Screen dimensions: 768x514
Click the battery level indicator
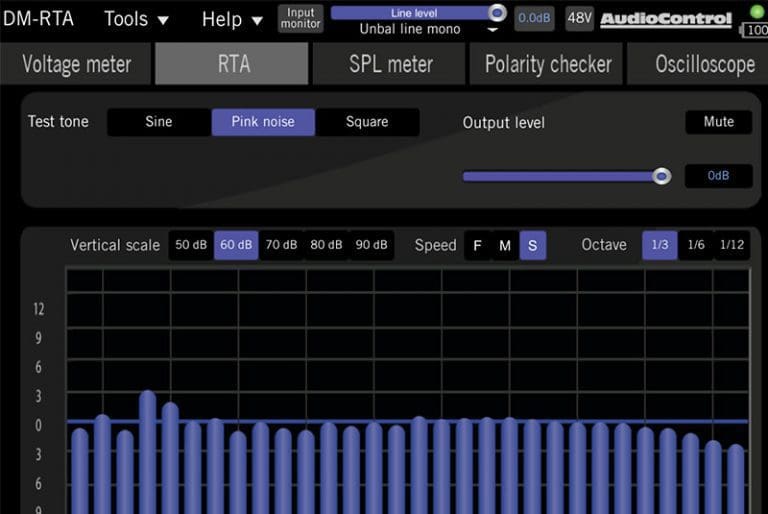[755, 30]
